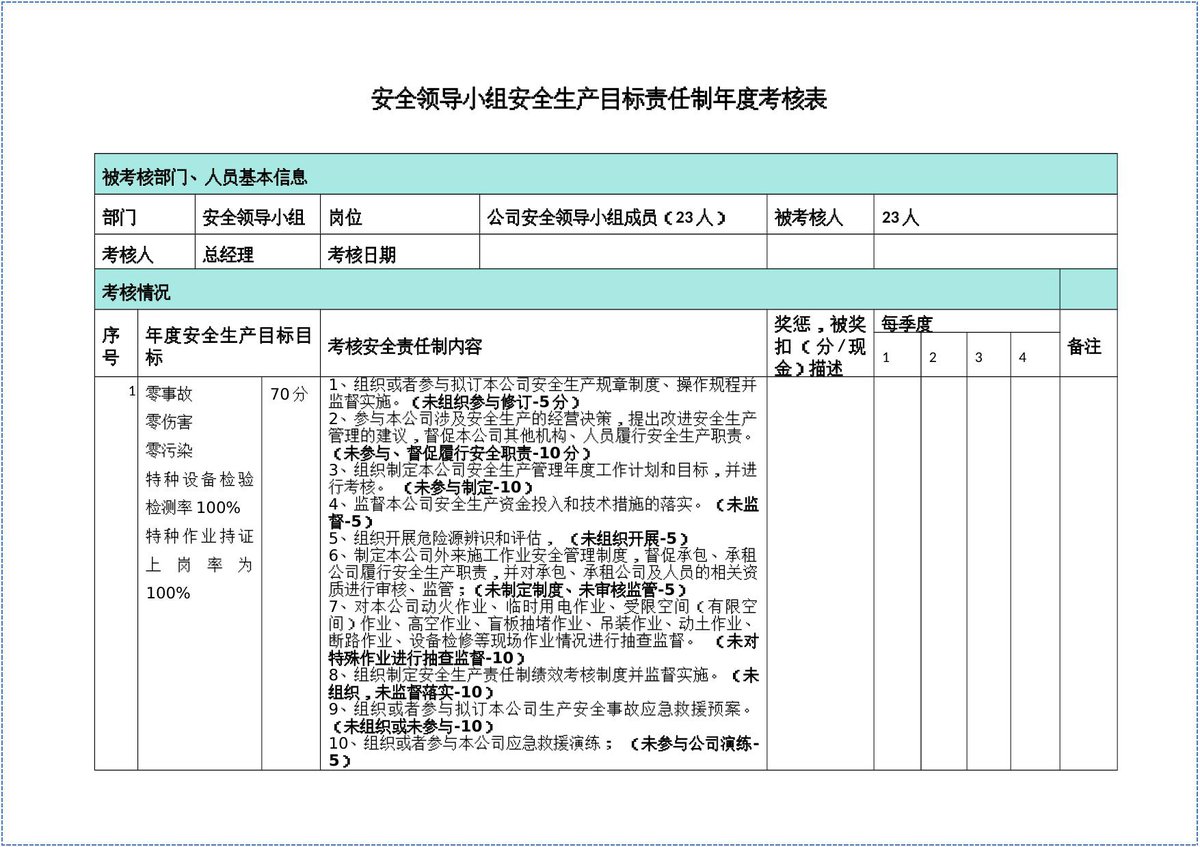
Task: Select the 考核情况 section header
Action: point(578,290)
